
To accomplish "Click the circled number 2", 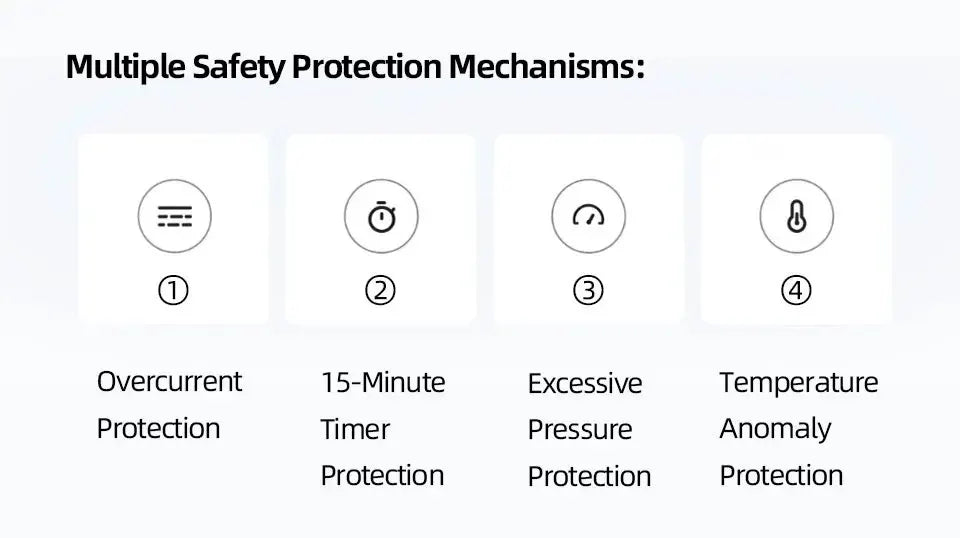I will click(x=380, y=290).
